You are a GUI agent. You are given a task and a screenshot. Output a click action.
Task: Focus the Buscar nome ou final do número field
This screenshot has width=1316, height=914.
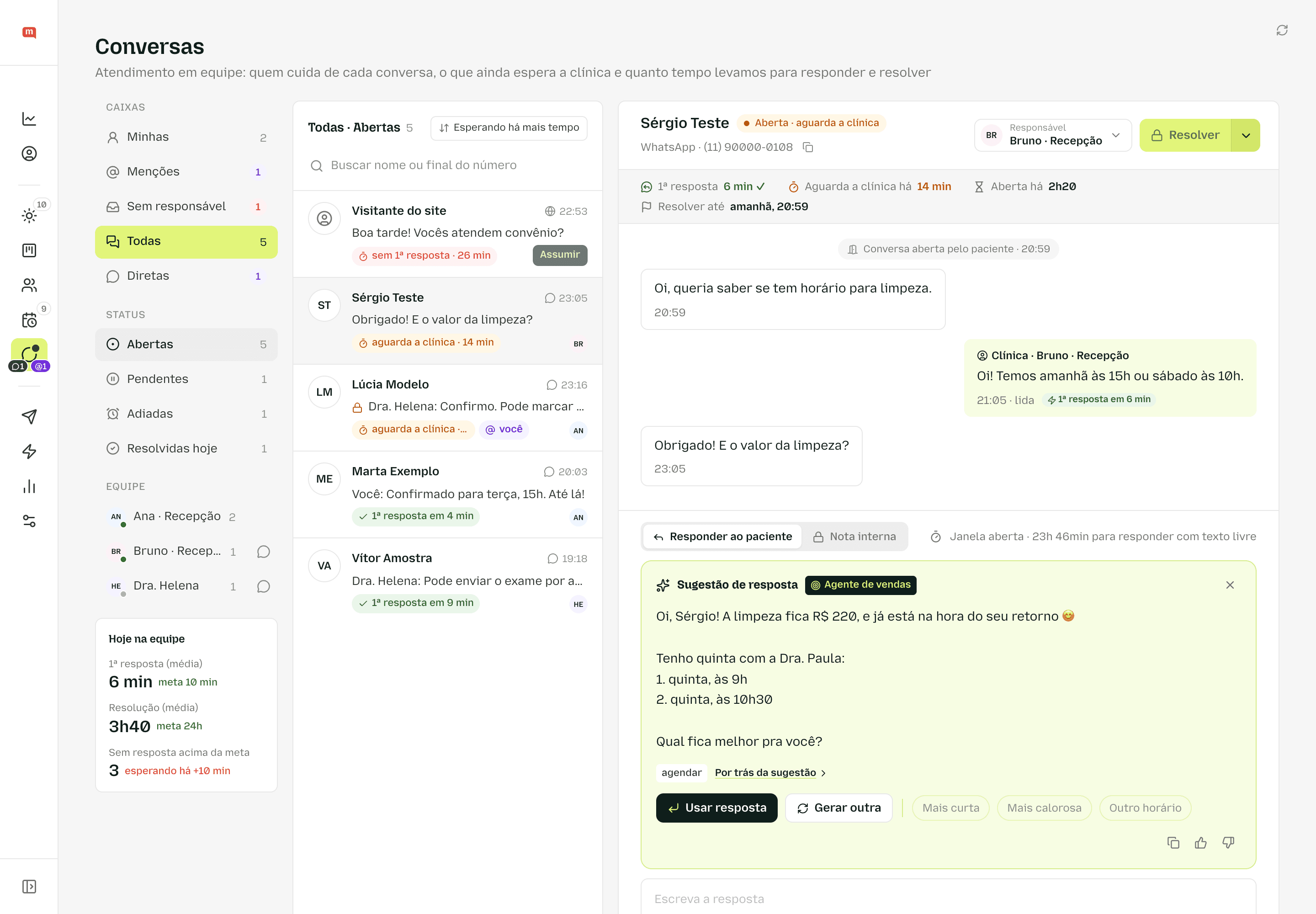point(447,165)
